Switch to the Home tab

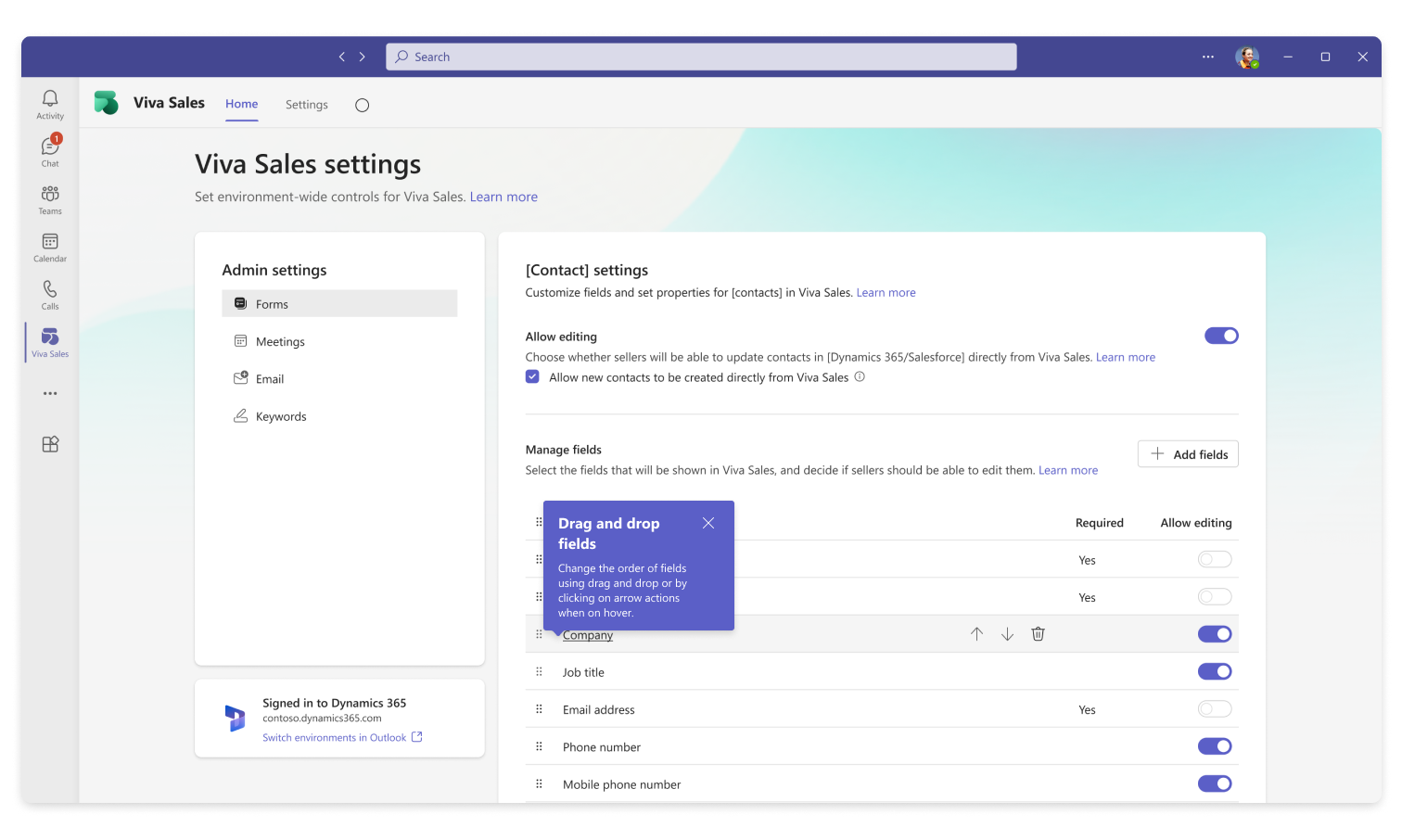[x=242, y=104]
